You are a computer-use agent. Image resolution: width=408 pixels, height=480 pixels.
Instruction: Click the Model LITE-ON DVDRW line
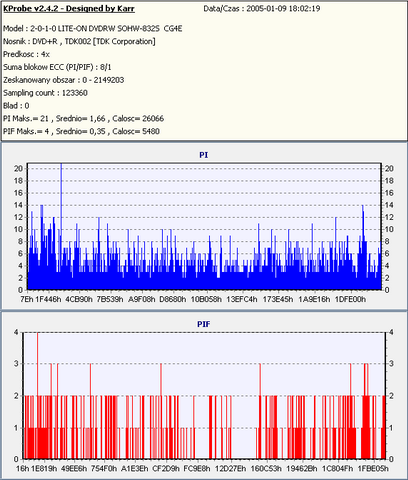point(93,29)
